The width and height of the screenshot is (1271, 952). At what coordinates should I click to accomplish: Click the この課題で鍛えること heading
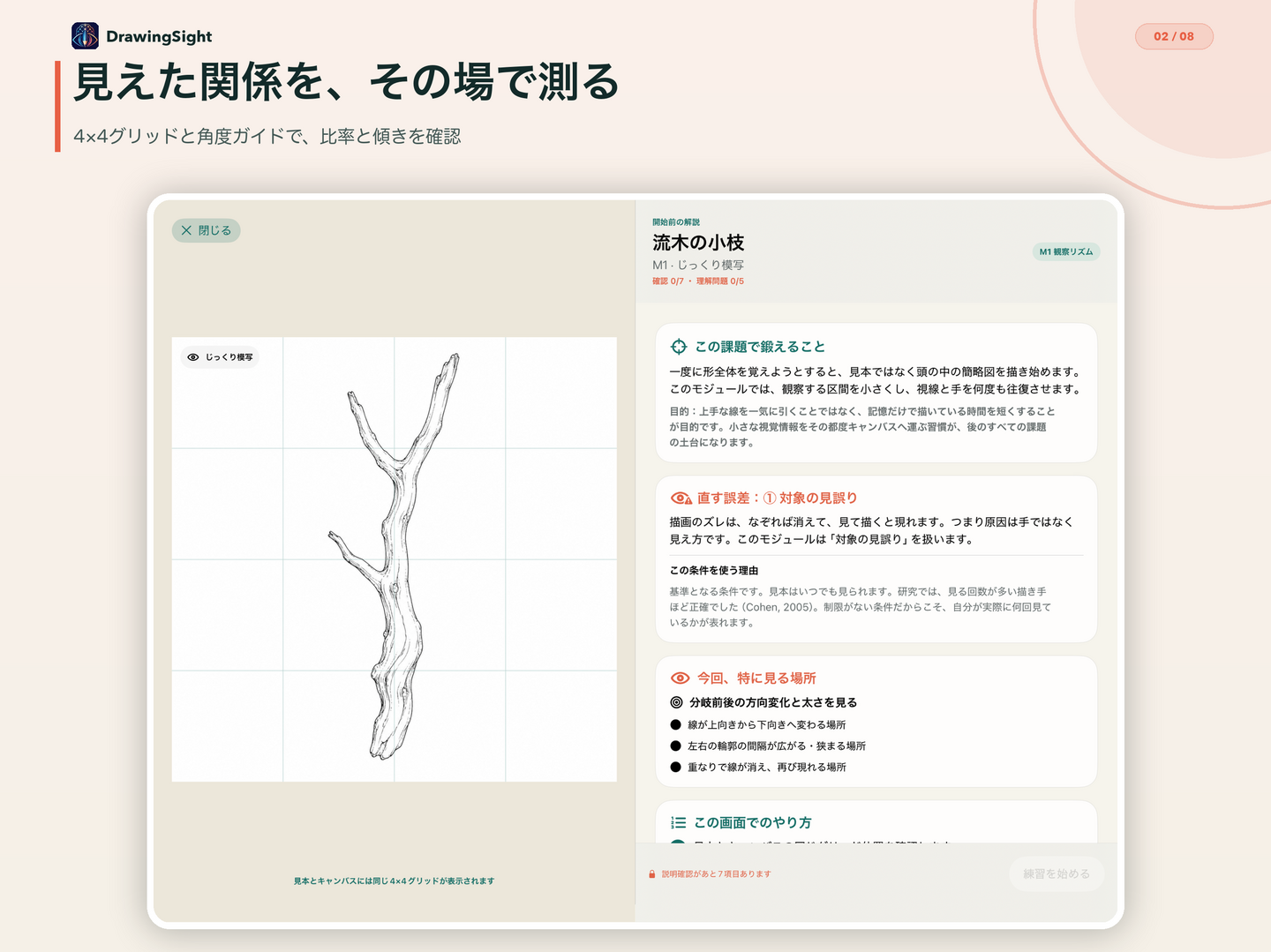pyautogui.click(x=760, y=347)
